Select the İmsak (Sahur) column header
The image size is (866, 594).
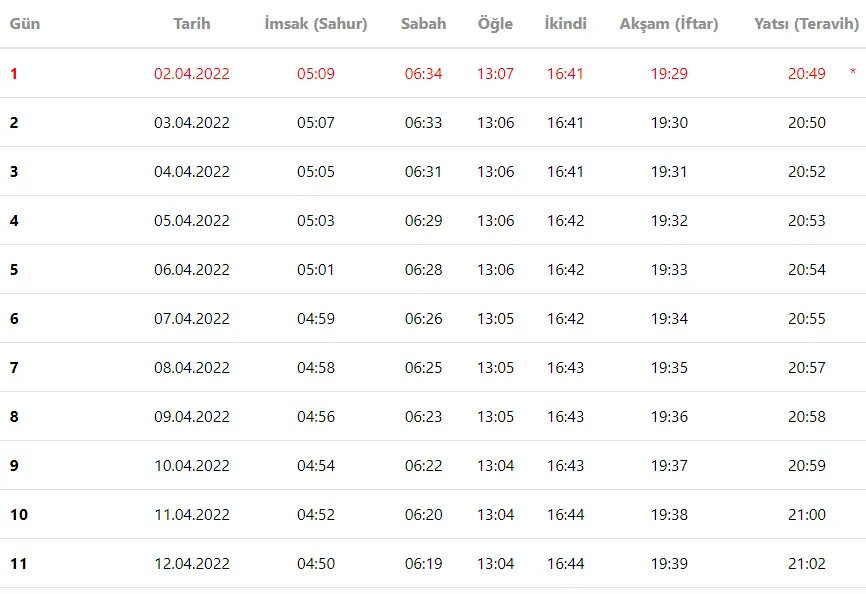pos(316,24)
